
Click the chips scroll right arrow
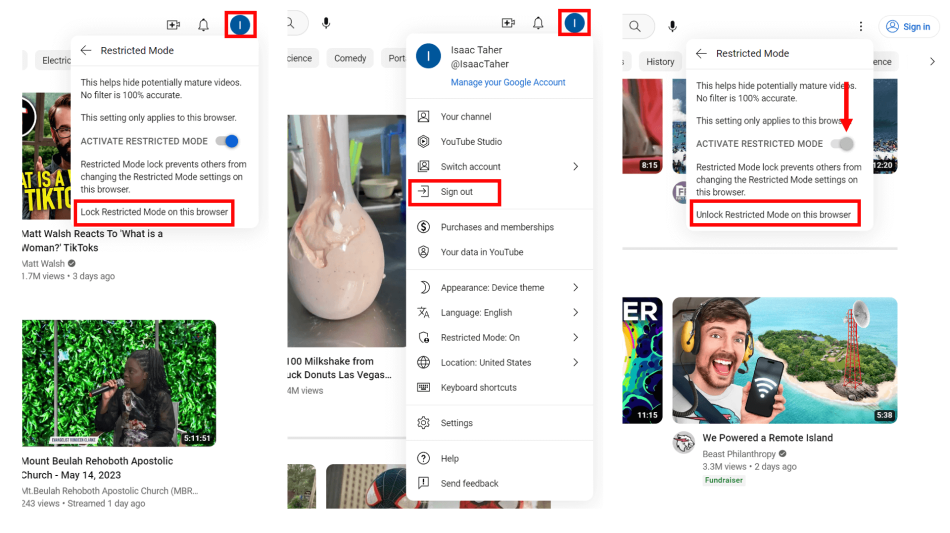coord(932,62)
